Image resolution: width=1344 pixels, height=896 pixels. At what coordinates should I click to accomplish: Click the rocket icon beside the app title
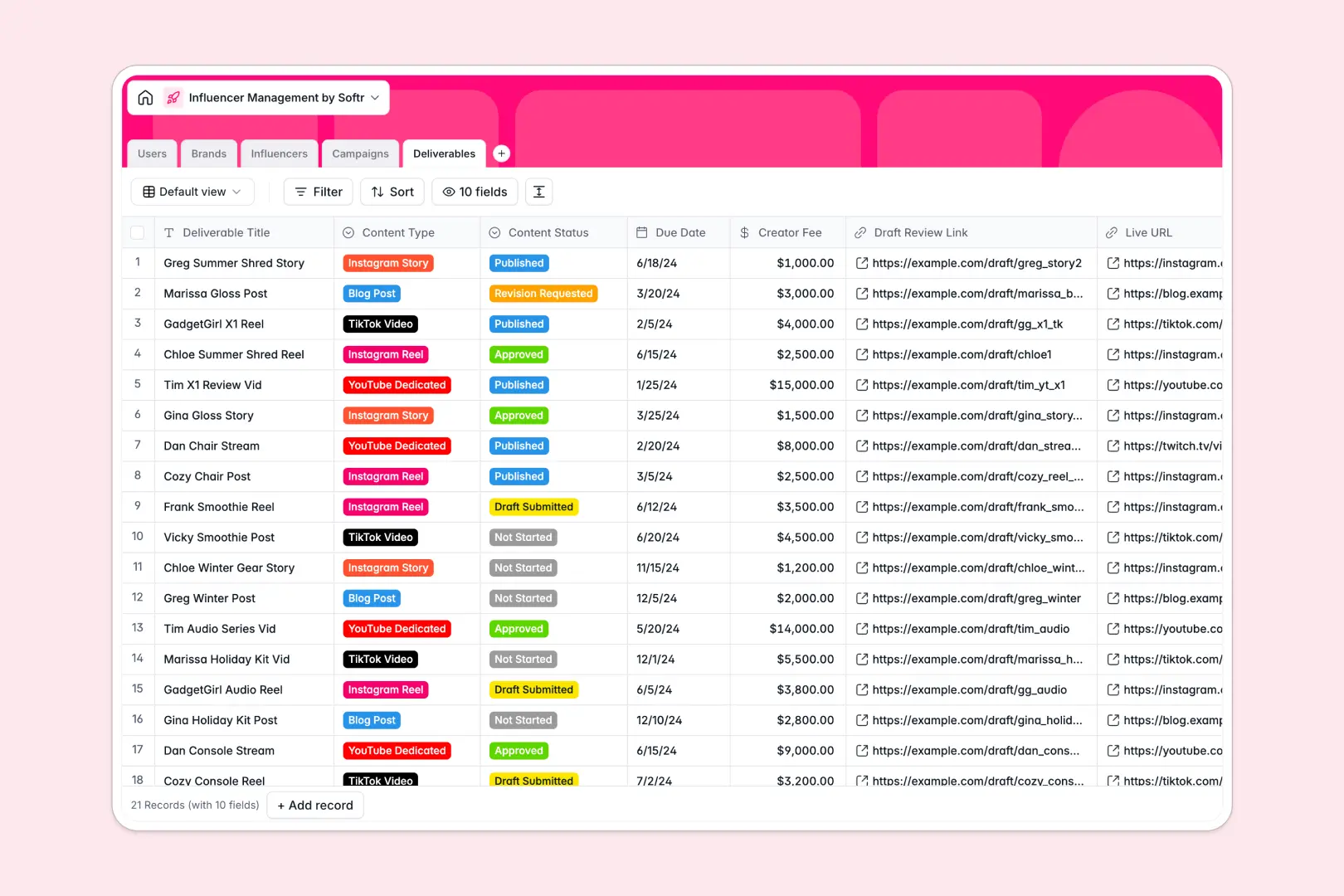173,97
